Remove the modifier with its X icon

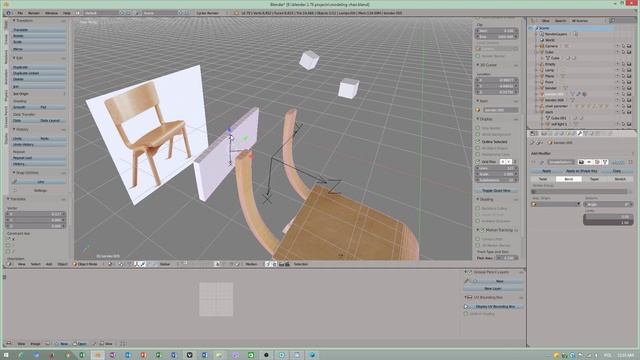click(631, 162)
